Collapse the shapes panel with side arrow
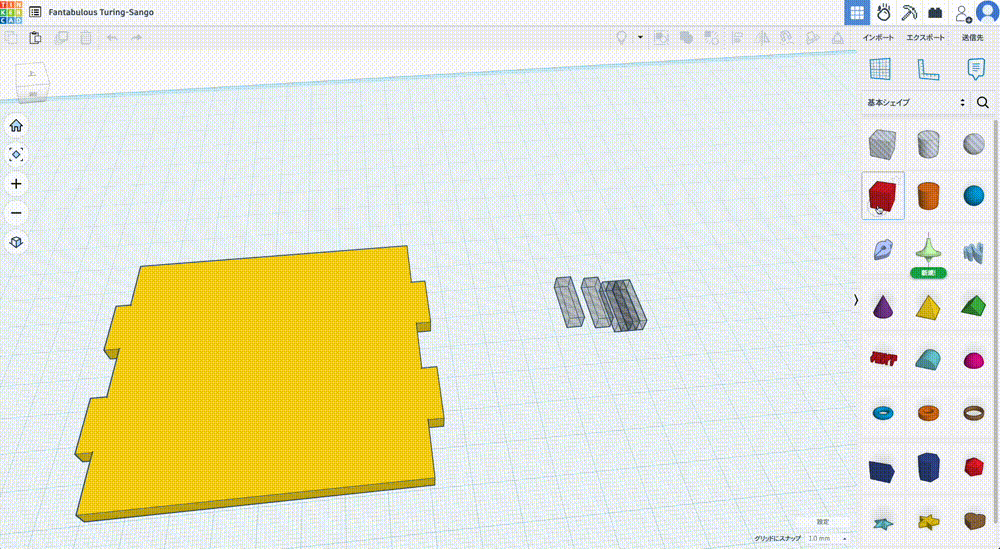 click(x=856, y=300)
